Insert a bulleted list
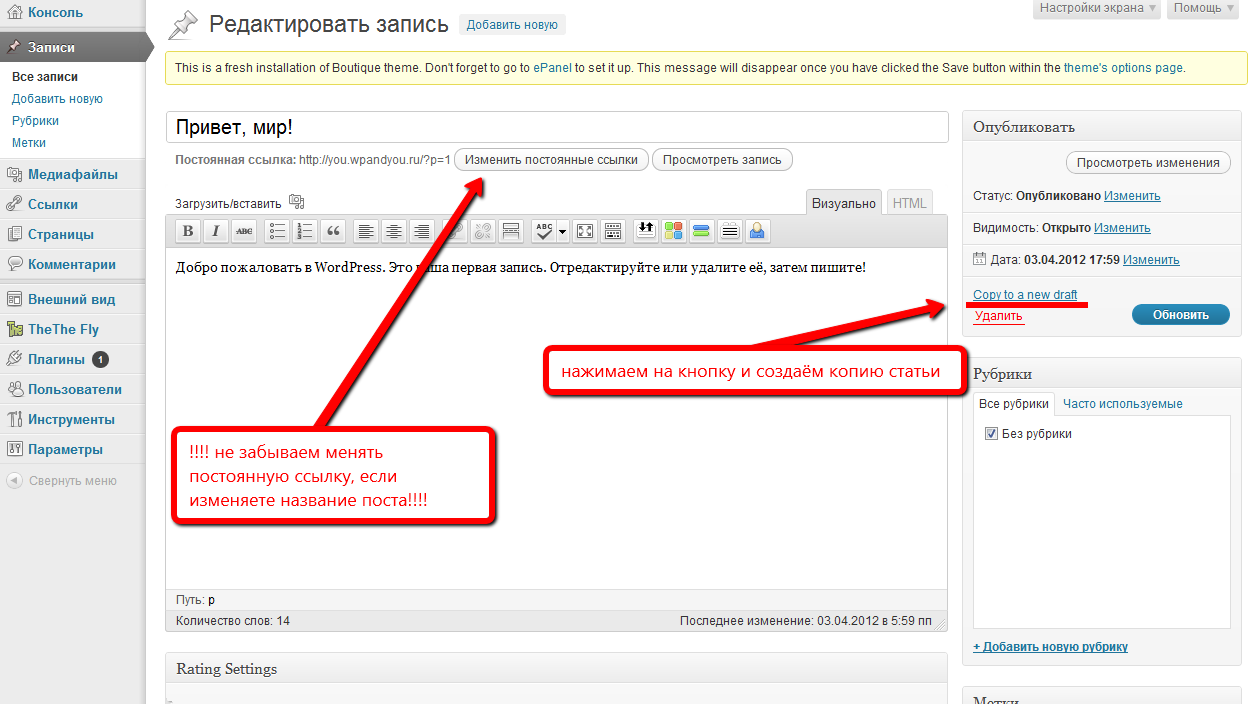This screenshot has width=1260, height=704. (277, 231)
